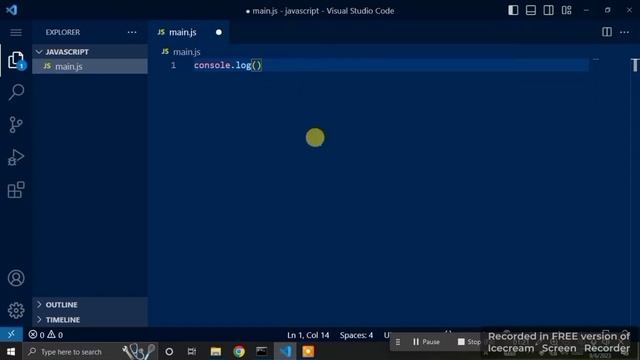Open the Manage gear settings
This screenshot has width=640, height=360.
coord(16,311)
